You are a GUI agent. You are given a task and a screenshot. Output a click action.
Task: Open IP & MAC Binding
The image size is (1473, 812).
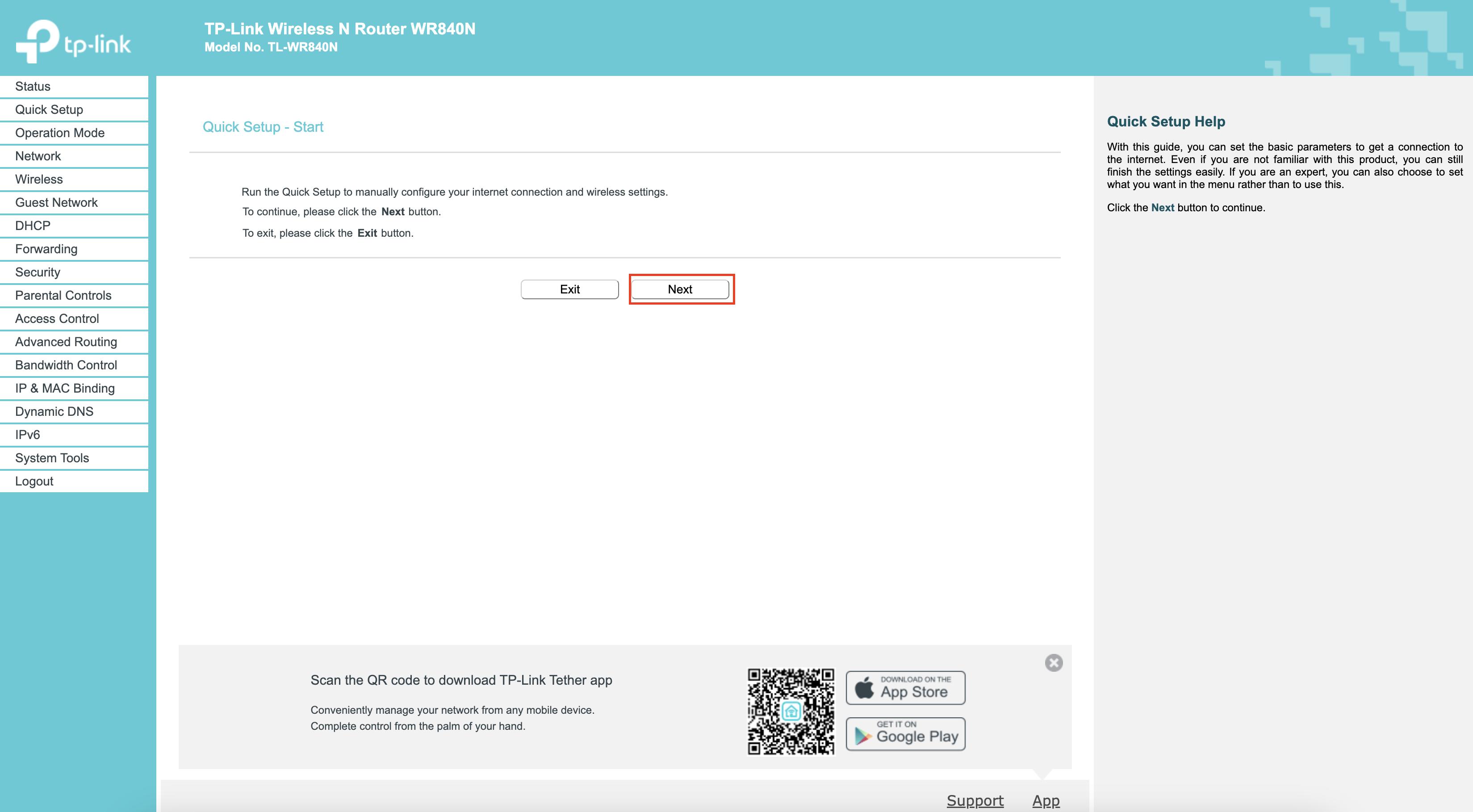click(x=74, y=388)
